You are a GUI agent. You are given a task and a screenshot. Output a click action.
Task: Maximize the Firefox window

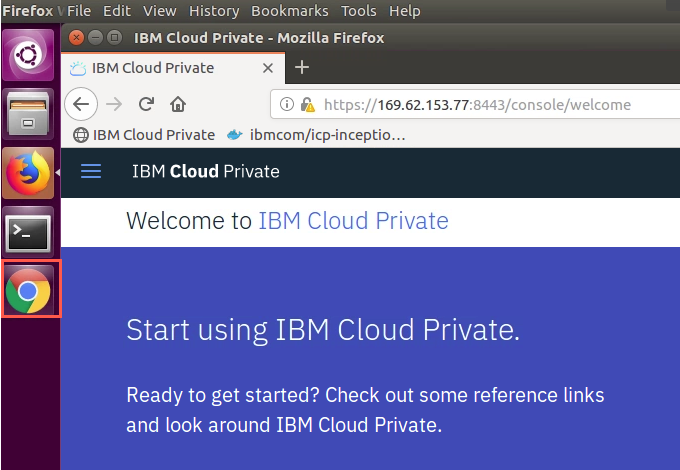114,38
